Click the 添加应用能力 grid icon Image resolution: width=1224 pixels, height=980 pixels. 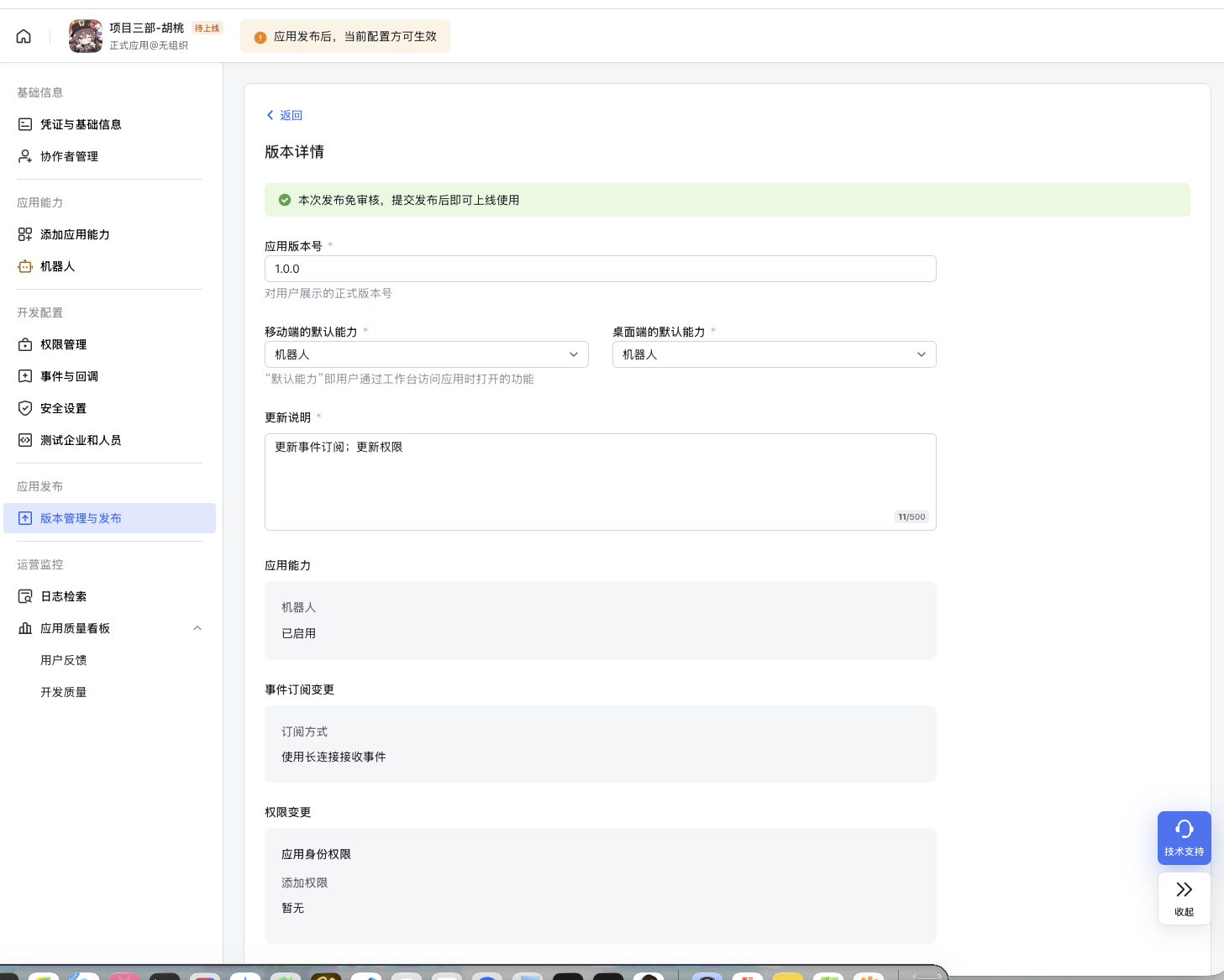pos(25,234)
